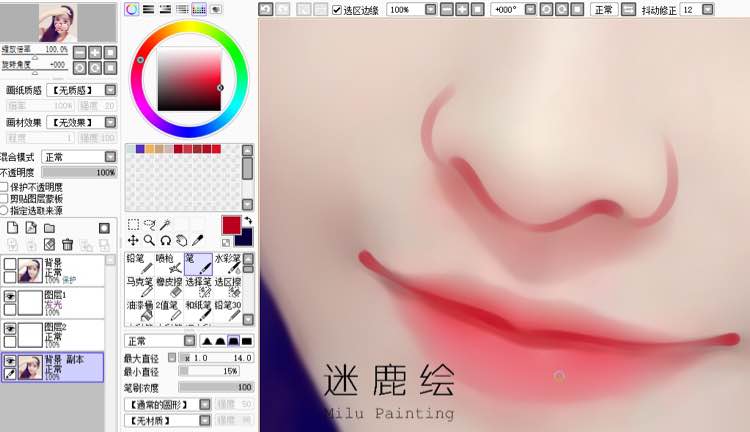
Task: Choose the 水彩笔 watercolor brush
Action: [x=229, y=264]
